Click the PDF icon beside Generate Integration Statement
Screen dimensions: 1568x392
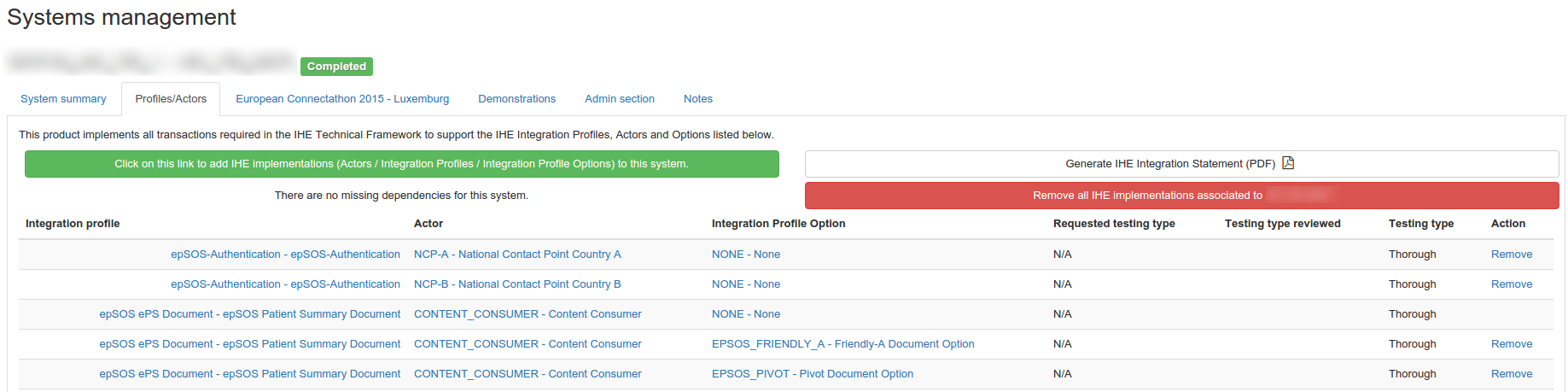click(1288, 163)
